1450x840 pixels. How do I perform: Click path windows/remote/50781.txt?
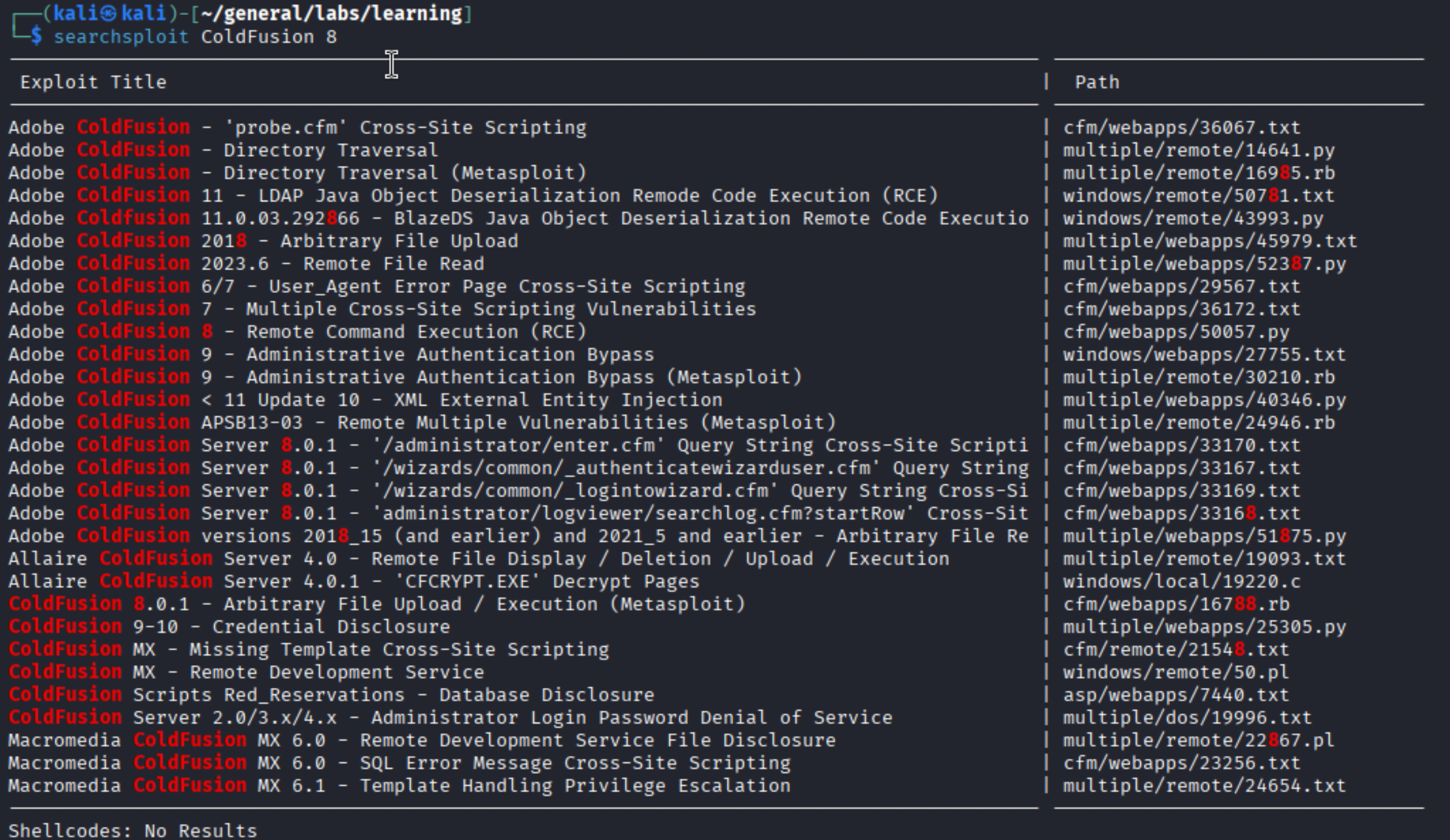(1199, 196)
